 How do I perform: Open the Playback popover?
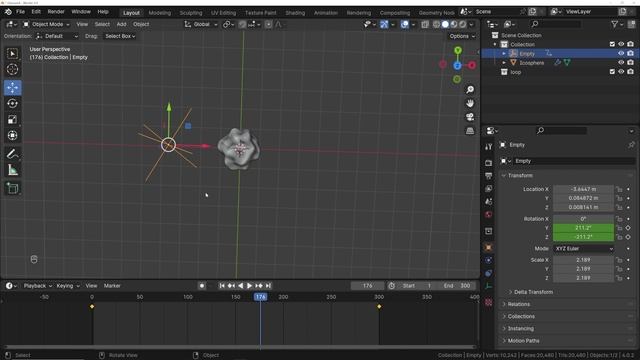coord(38,286)
